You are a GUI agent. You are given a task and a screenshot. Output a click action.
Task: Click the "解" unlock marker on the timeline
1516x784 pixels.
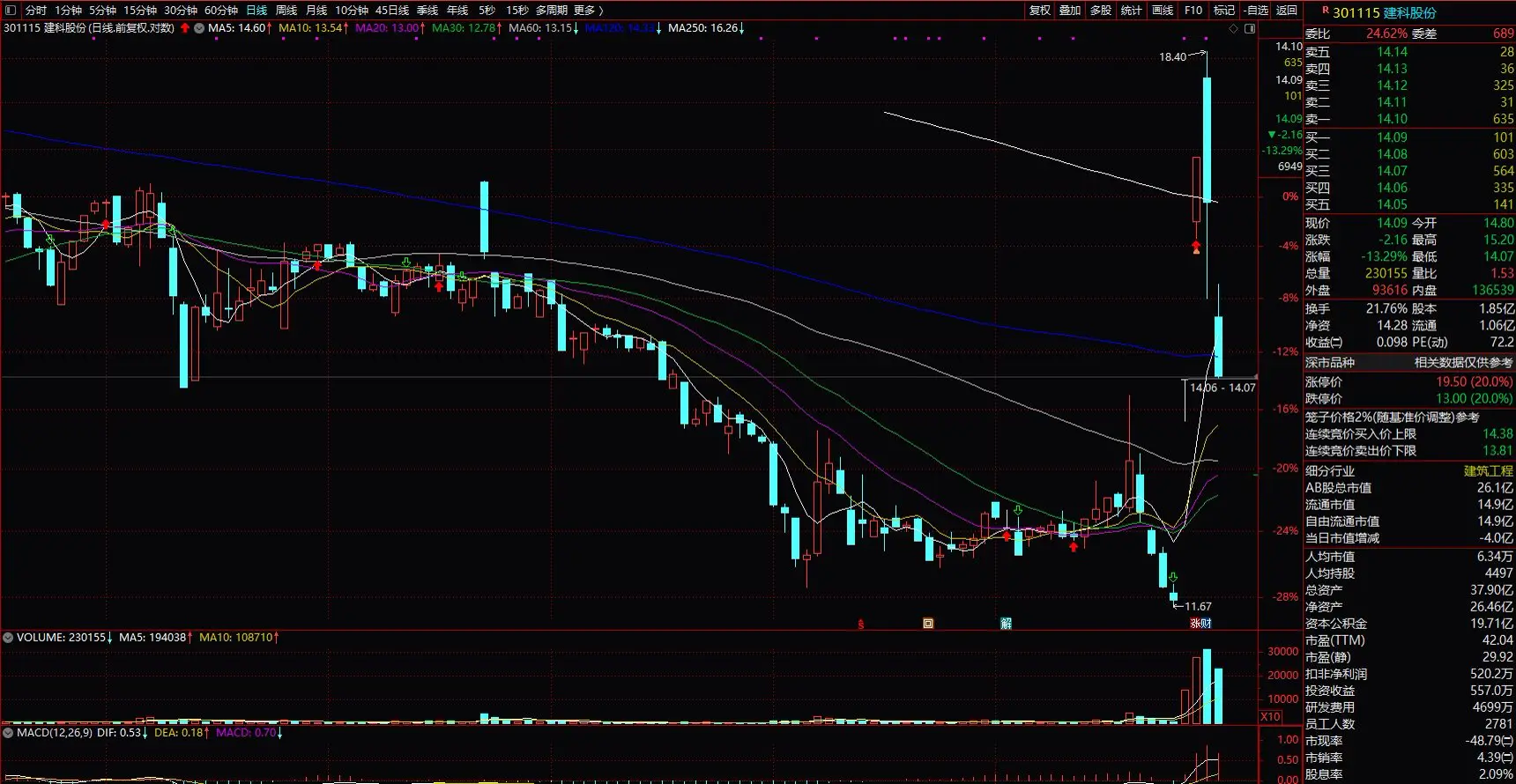pos(1006,624)
